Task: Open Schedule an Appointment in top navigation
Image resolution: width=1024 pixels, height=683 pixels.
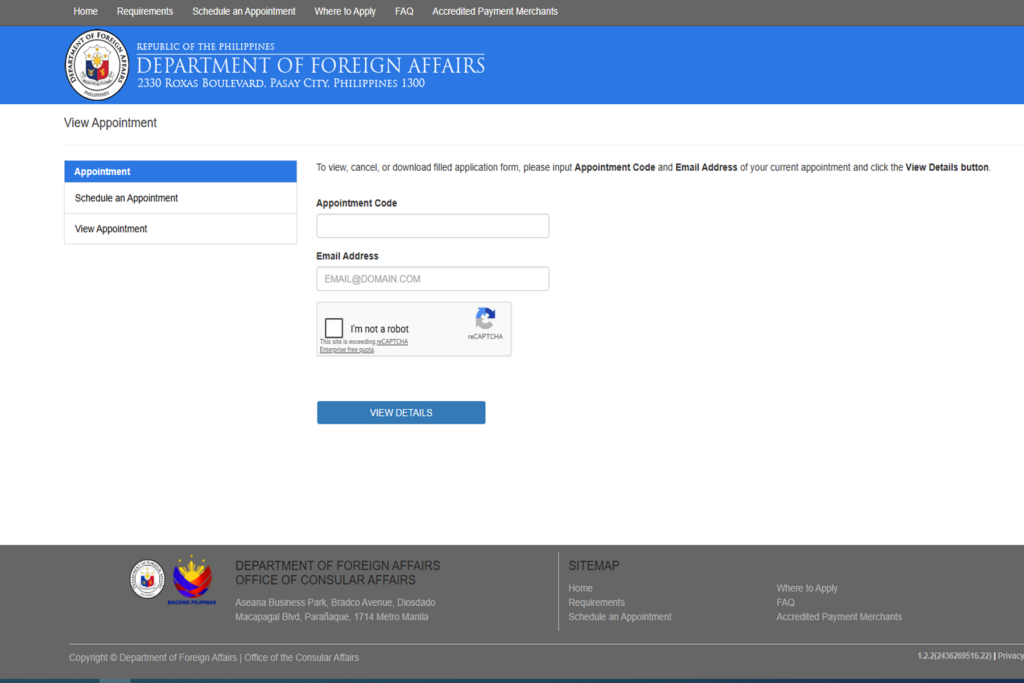Action: (x=244, y=11)
